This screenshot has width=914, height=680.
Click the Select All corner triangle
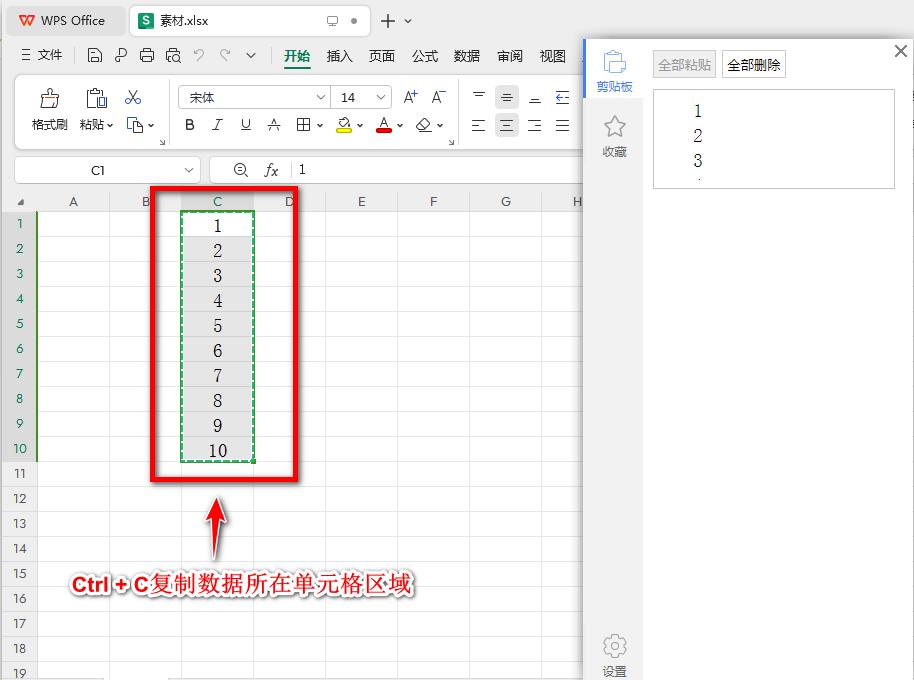[20, 202]
